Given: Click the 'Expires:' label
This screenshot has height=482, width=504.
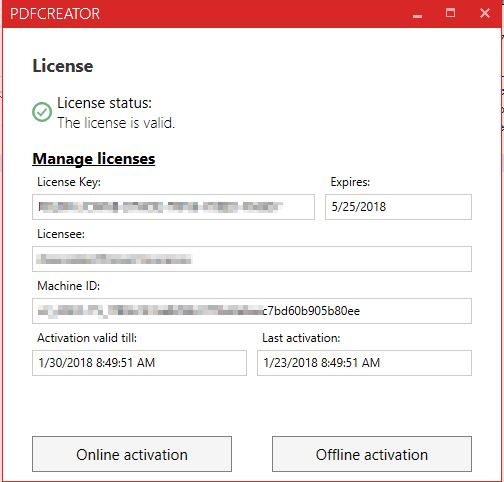Looking at the screenshot, I should [x=350, y=182].
